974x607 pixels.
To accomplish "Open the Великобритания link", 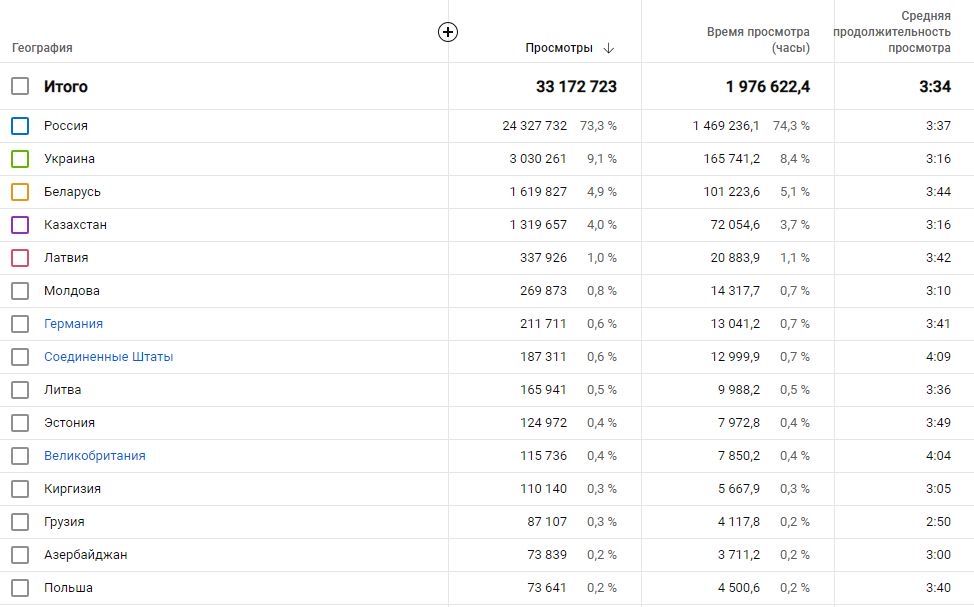I will [94, 456].
